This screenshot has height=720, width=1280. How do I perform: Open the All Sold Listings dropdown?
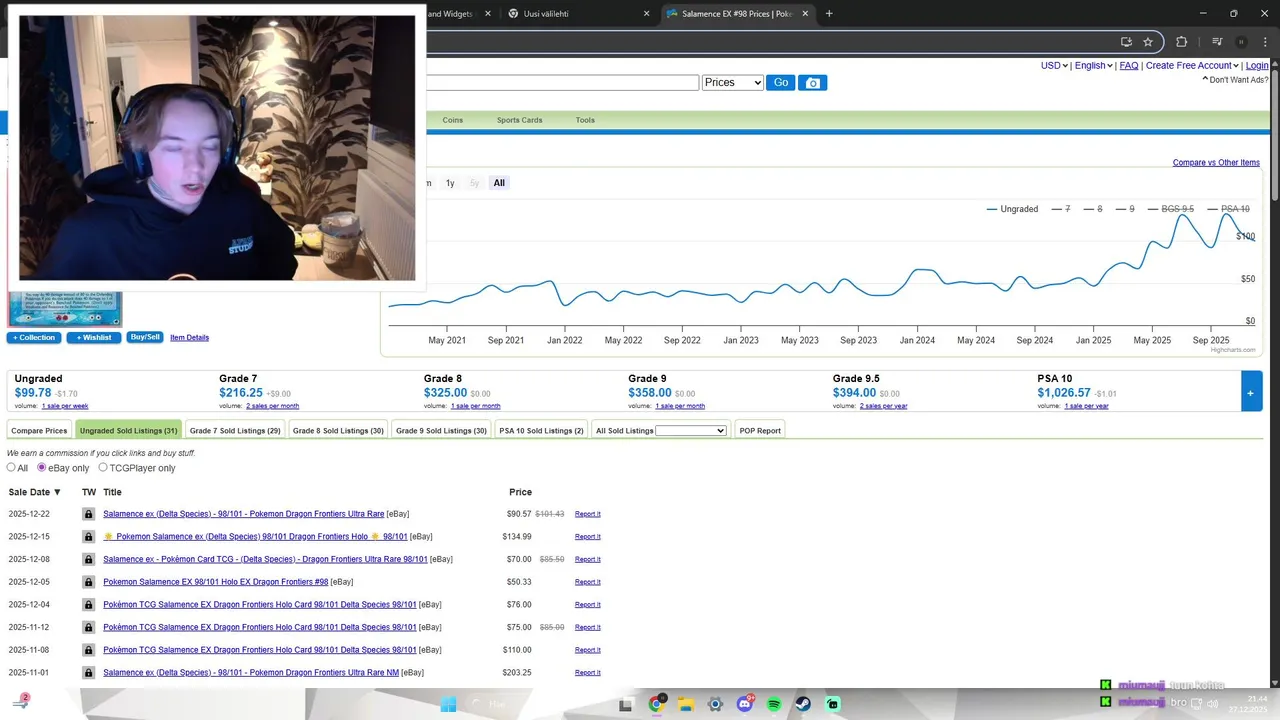[690, 431]
